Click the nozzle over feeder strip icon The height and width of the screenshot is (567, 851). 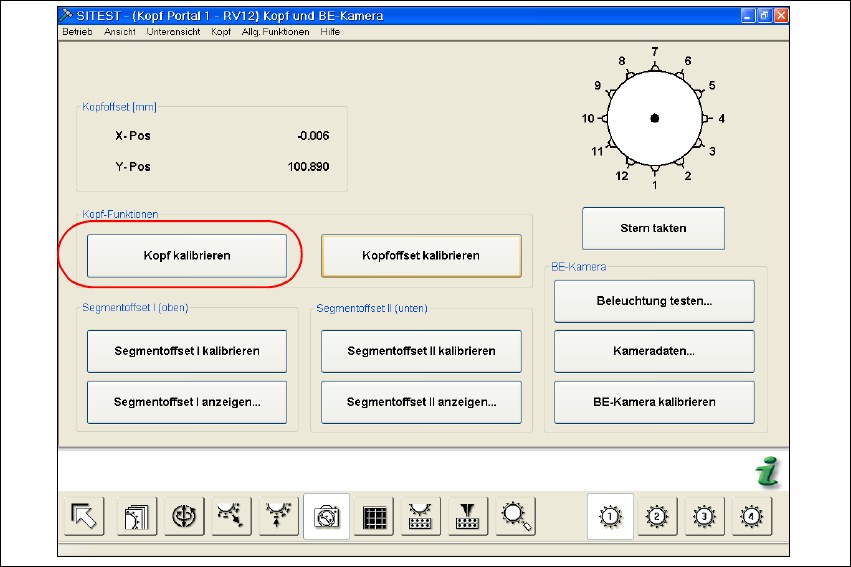pos(468,516)
